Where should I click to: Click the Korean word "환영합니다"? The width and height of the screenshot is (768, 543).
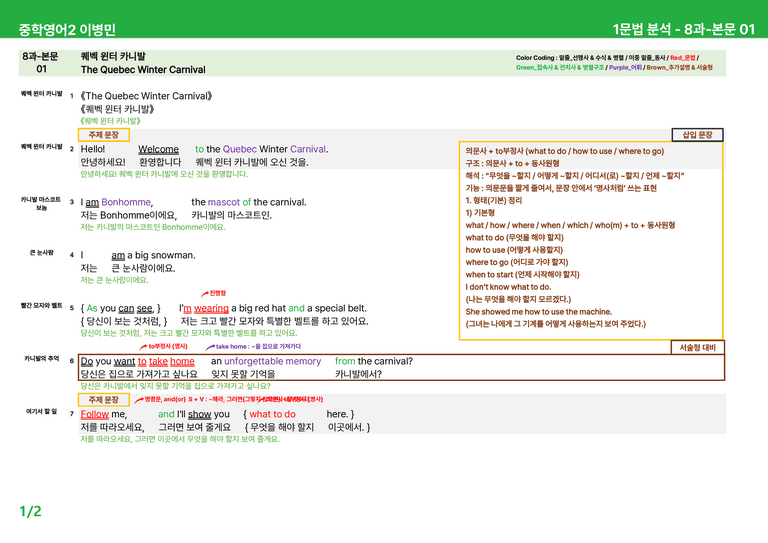coord(160,162)
